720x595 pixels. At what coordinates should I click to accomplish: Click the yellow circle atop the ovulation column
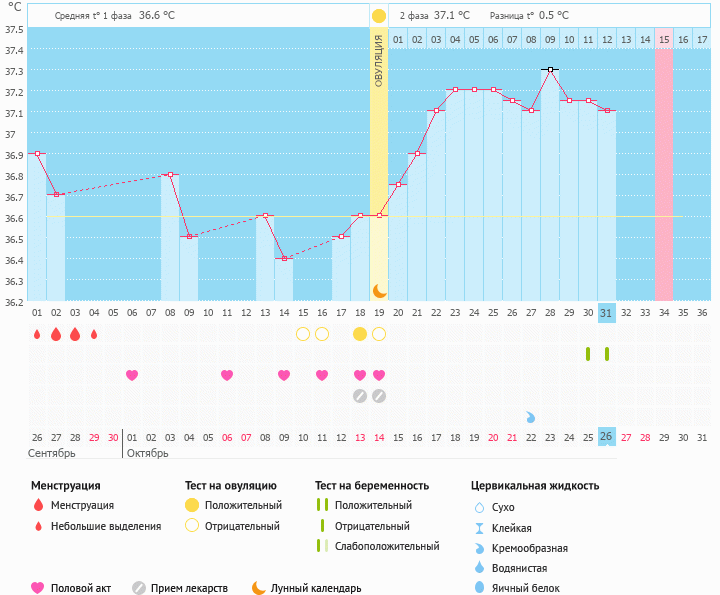(x=379, y=16)
